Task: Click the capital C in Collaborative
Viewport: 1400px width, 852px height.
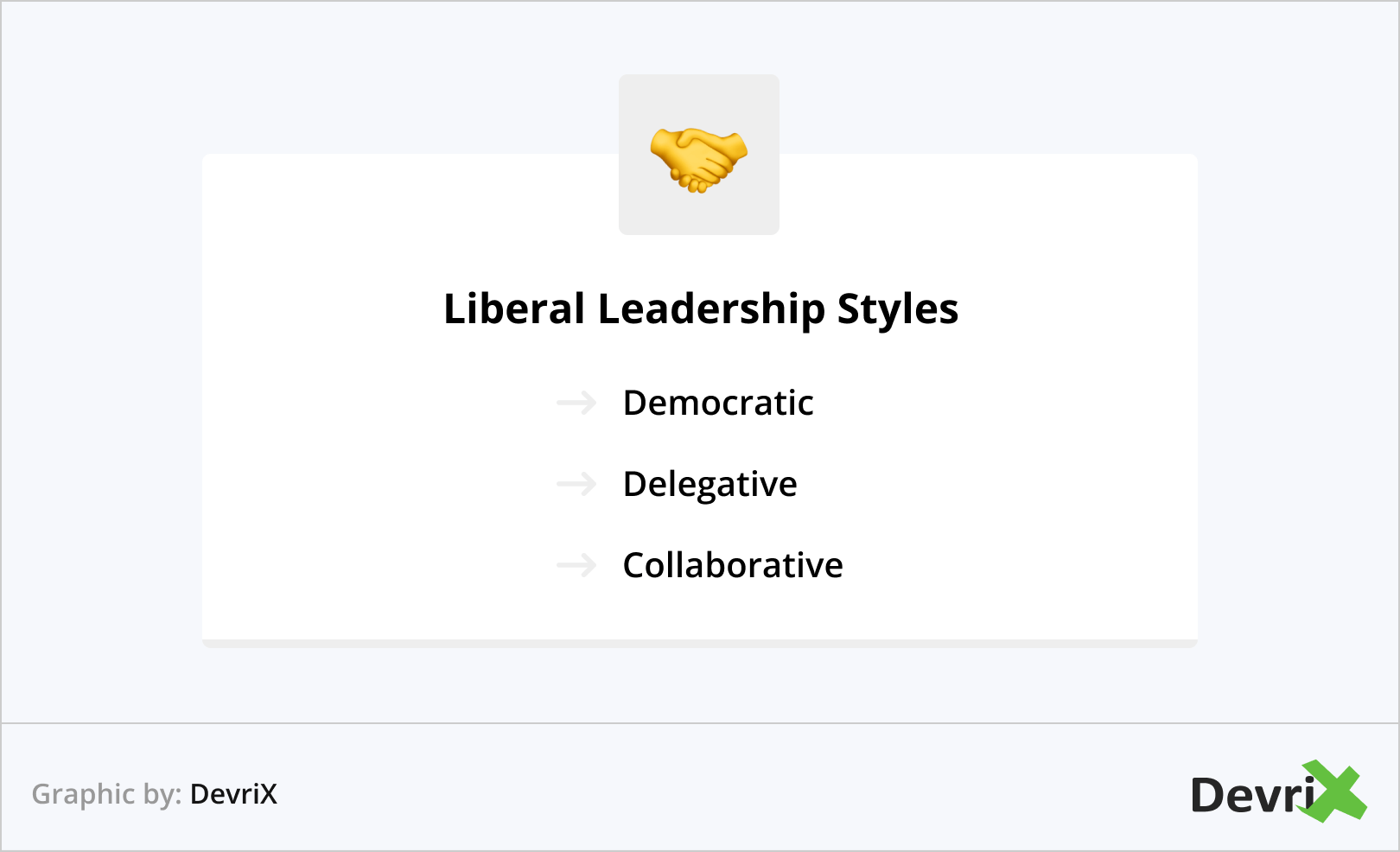Action: coord(634,565)
